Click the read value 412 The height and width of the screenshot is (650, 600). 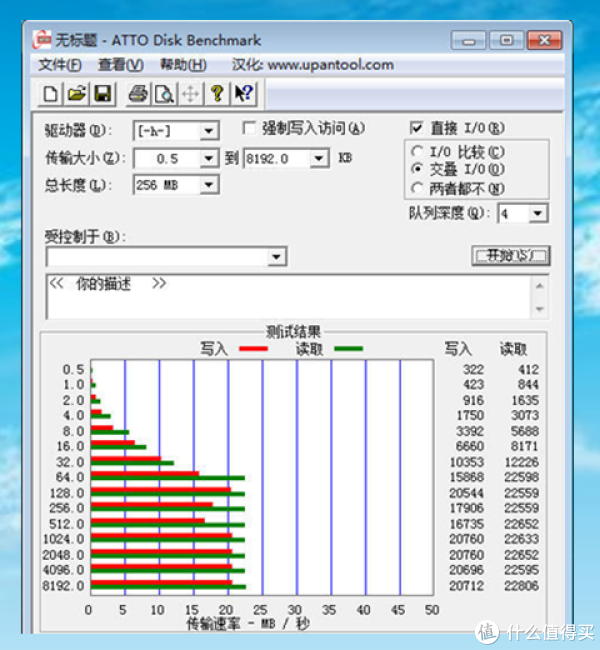click(x=528, y=369)
